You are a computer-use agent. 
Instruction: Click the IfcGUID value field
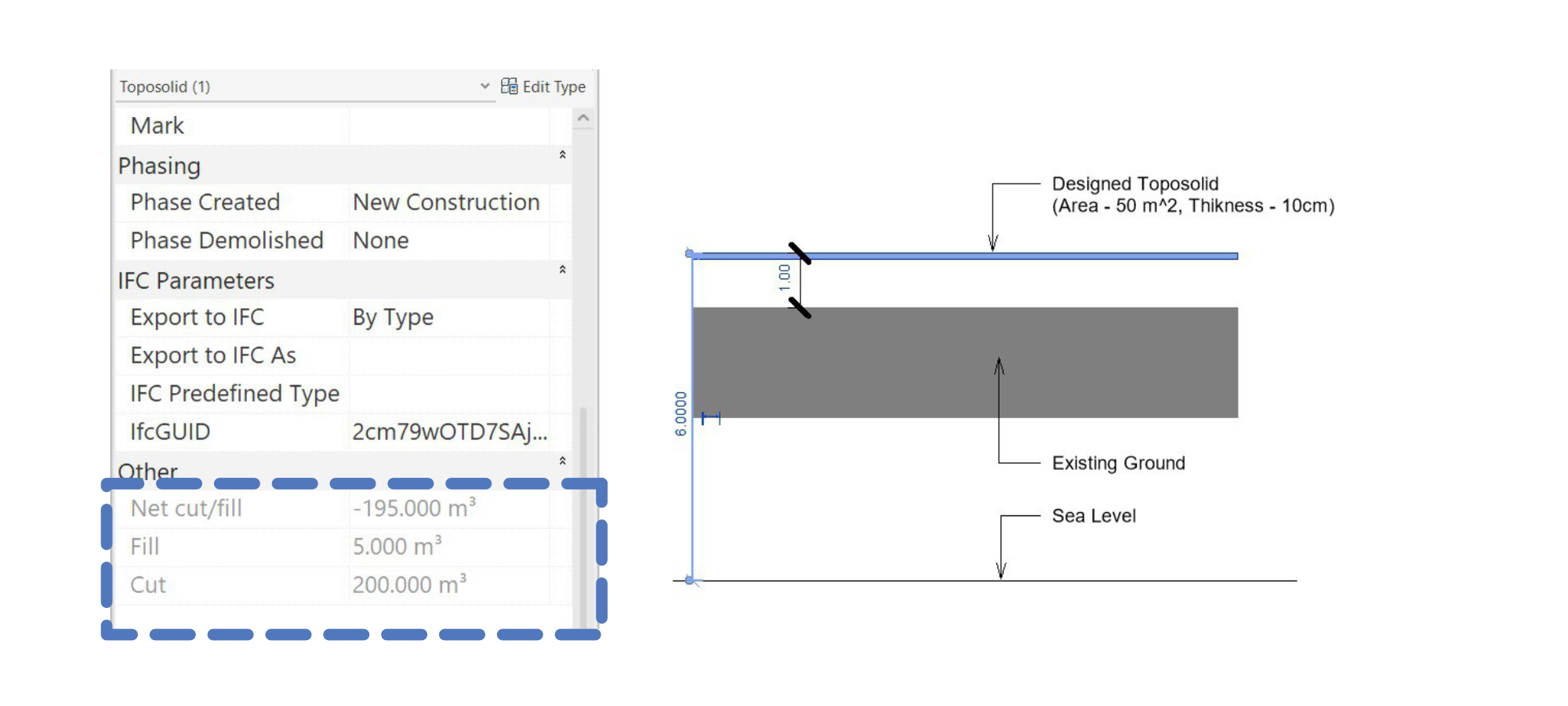click(x=449, y=432)
